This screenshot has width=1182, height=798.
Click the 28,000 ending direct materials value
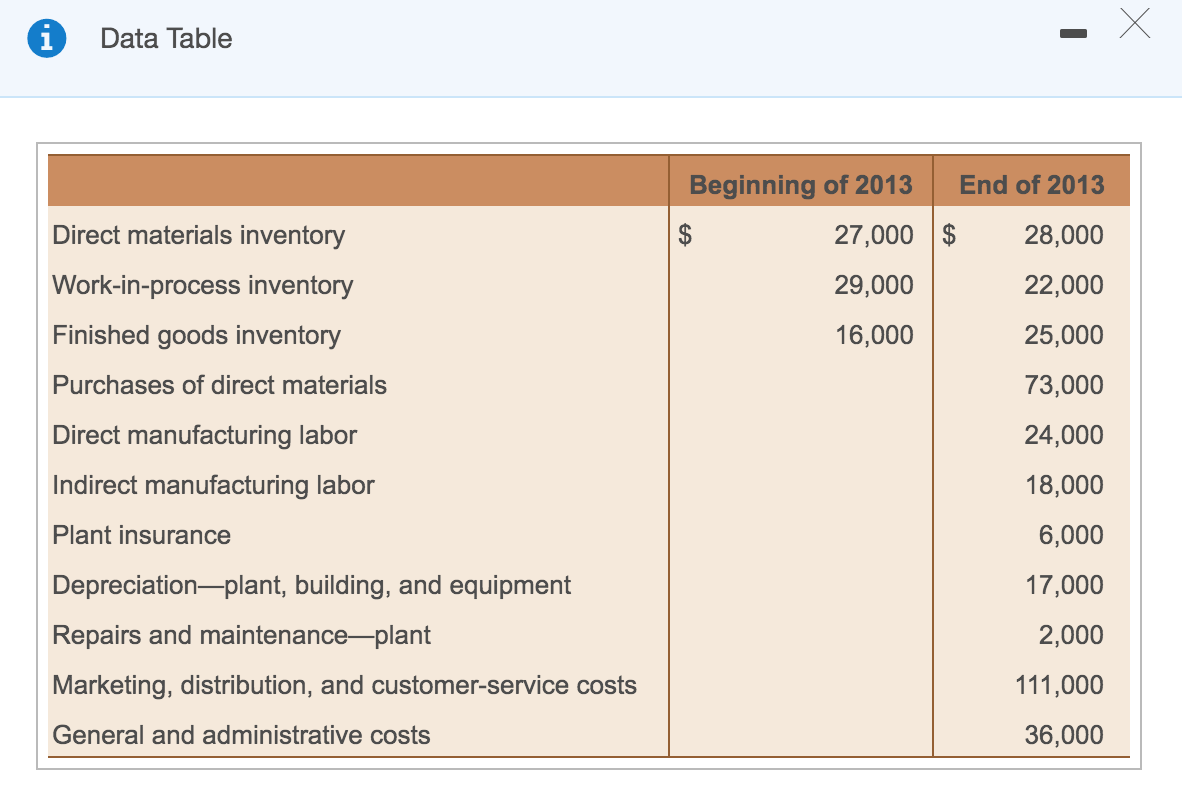click(x=1066, y=235)
